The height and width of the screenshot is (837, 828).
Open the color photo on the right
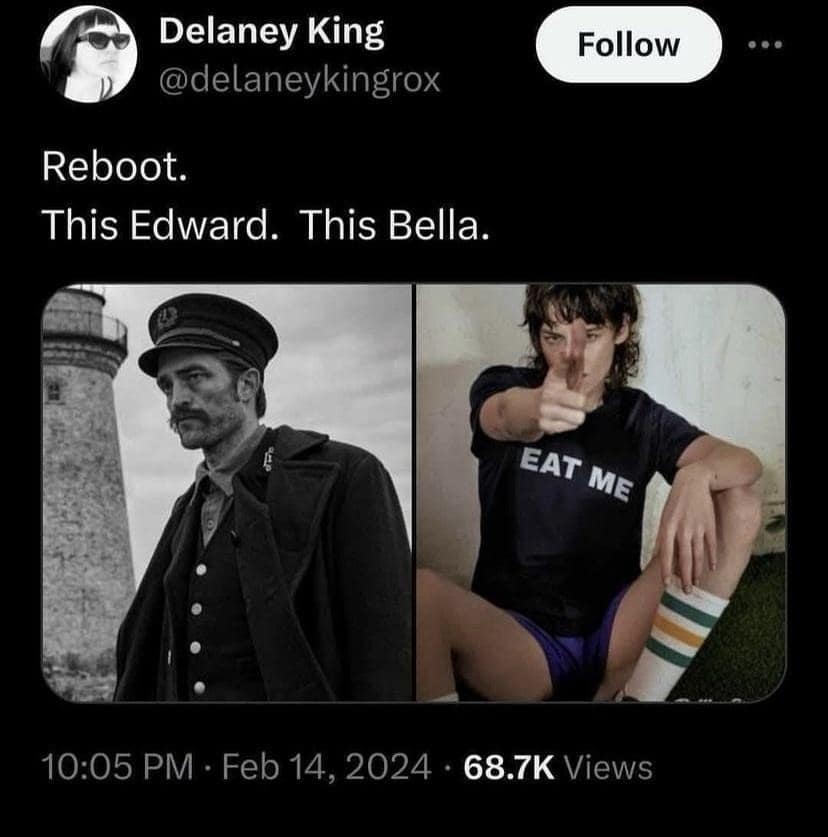click(x=600, y=492)
